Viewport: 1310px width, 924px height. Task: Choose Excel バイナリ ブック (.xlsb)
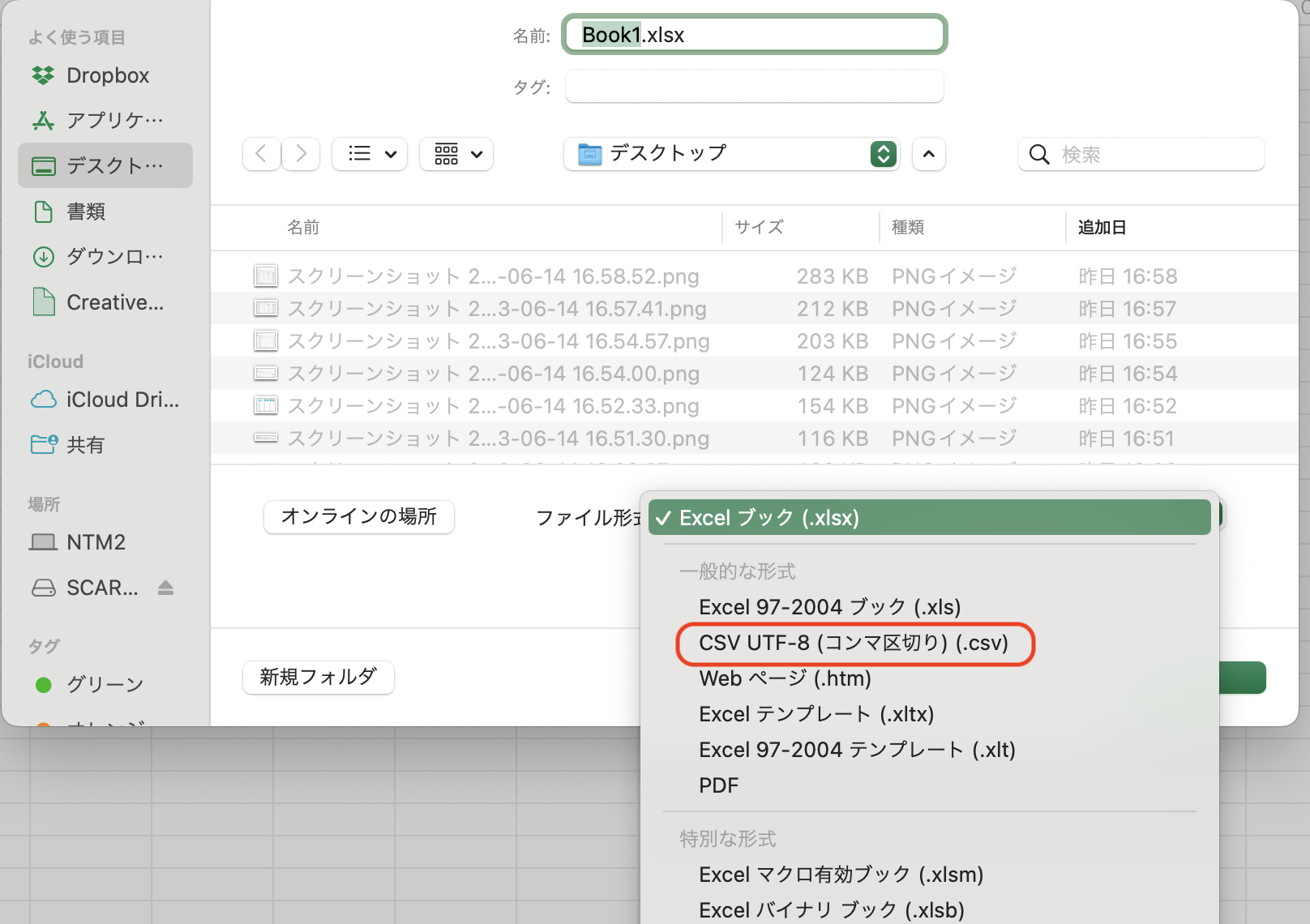click(929, 910)
